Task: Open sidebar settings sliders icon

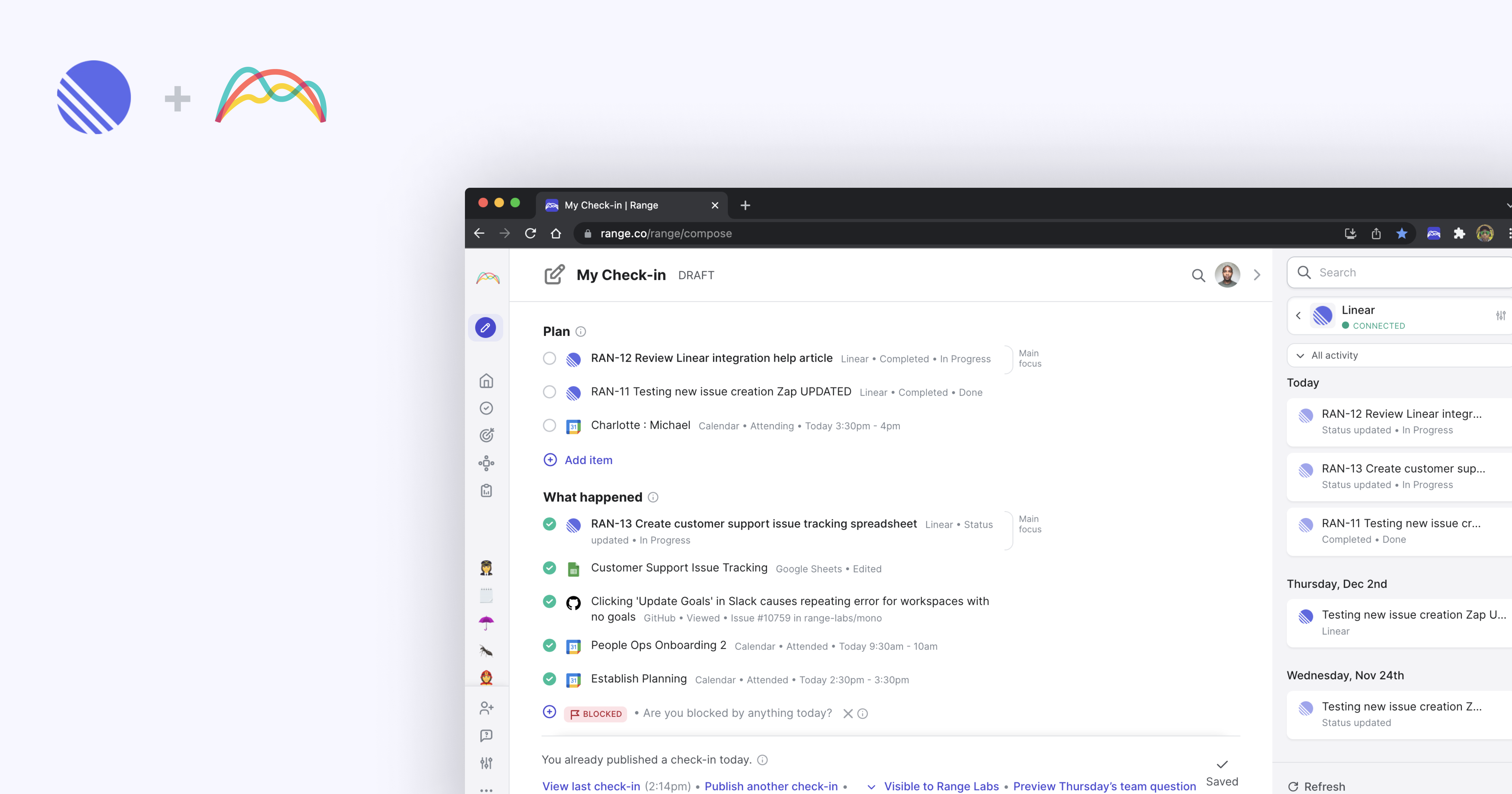Action: 486,763
